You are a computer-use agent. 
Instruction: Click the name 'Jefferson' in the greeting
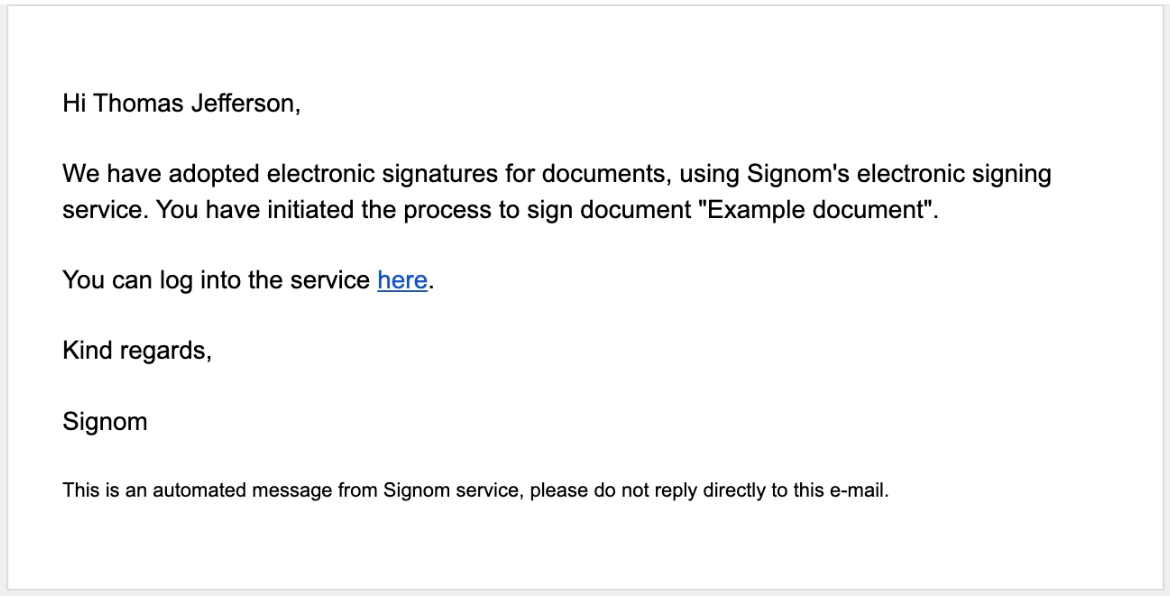click(x=243, y=103)
